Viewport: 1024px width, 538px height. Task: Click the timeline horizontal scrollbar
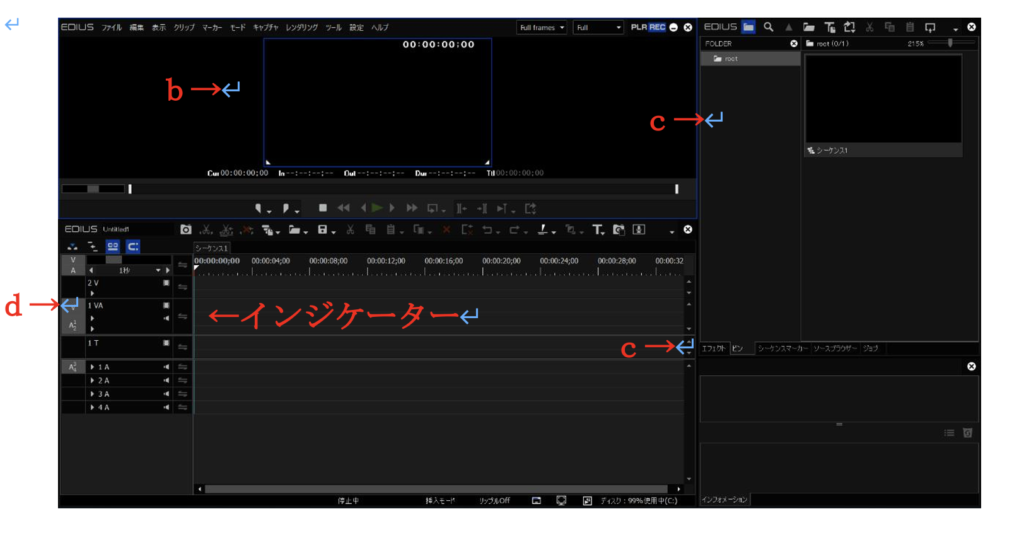(436, 488)
